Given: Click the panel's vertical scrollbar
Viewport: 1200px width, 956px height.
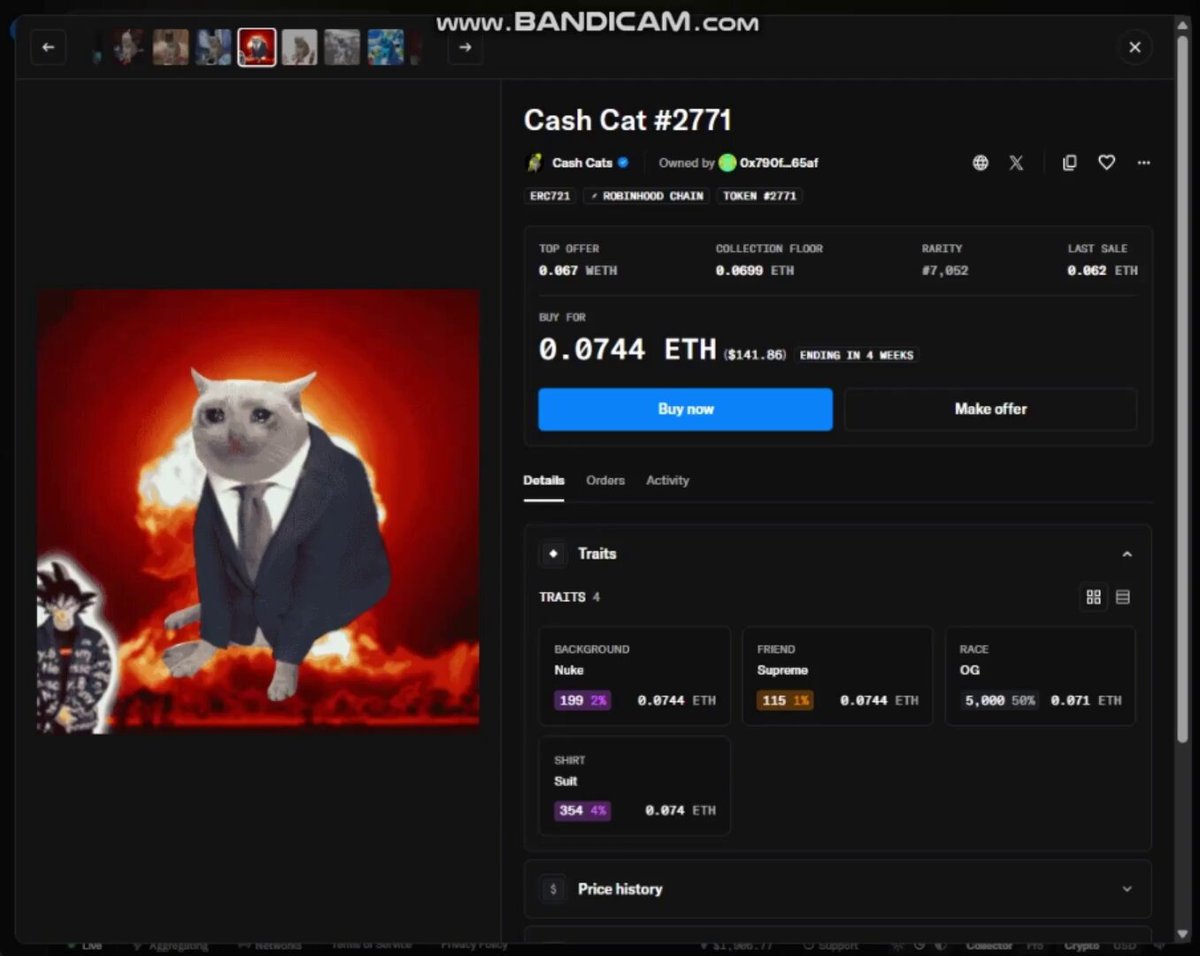Looking at the screenshot, I should click(x=1183, y=390).
